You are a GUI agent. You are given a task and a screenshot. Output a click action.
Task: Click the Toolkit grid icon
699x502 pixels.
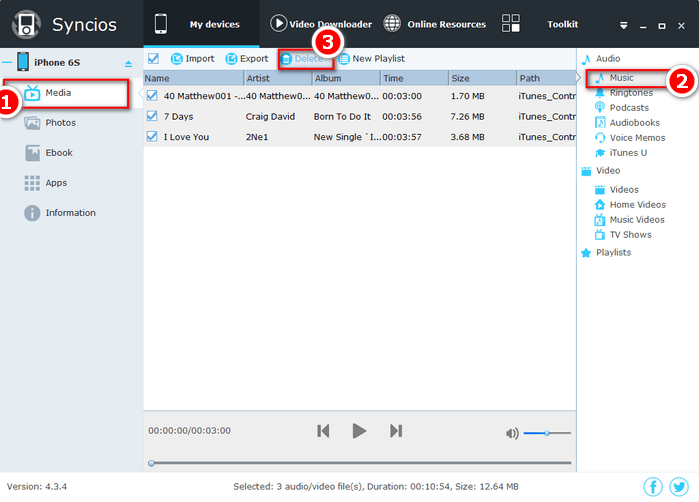511,23
